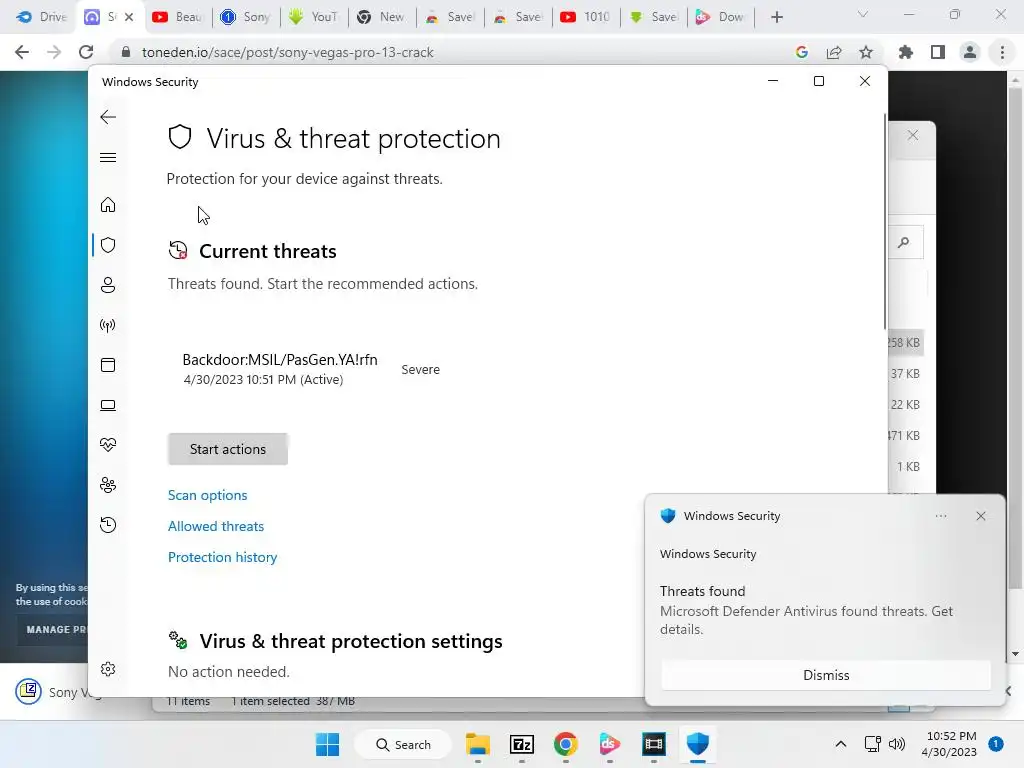Click the taskbar Search box

[x=402, y=744]
